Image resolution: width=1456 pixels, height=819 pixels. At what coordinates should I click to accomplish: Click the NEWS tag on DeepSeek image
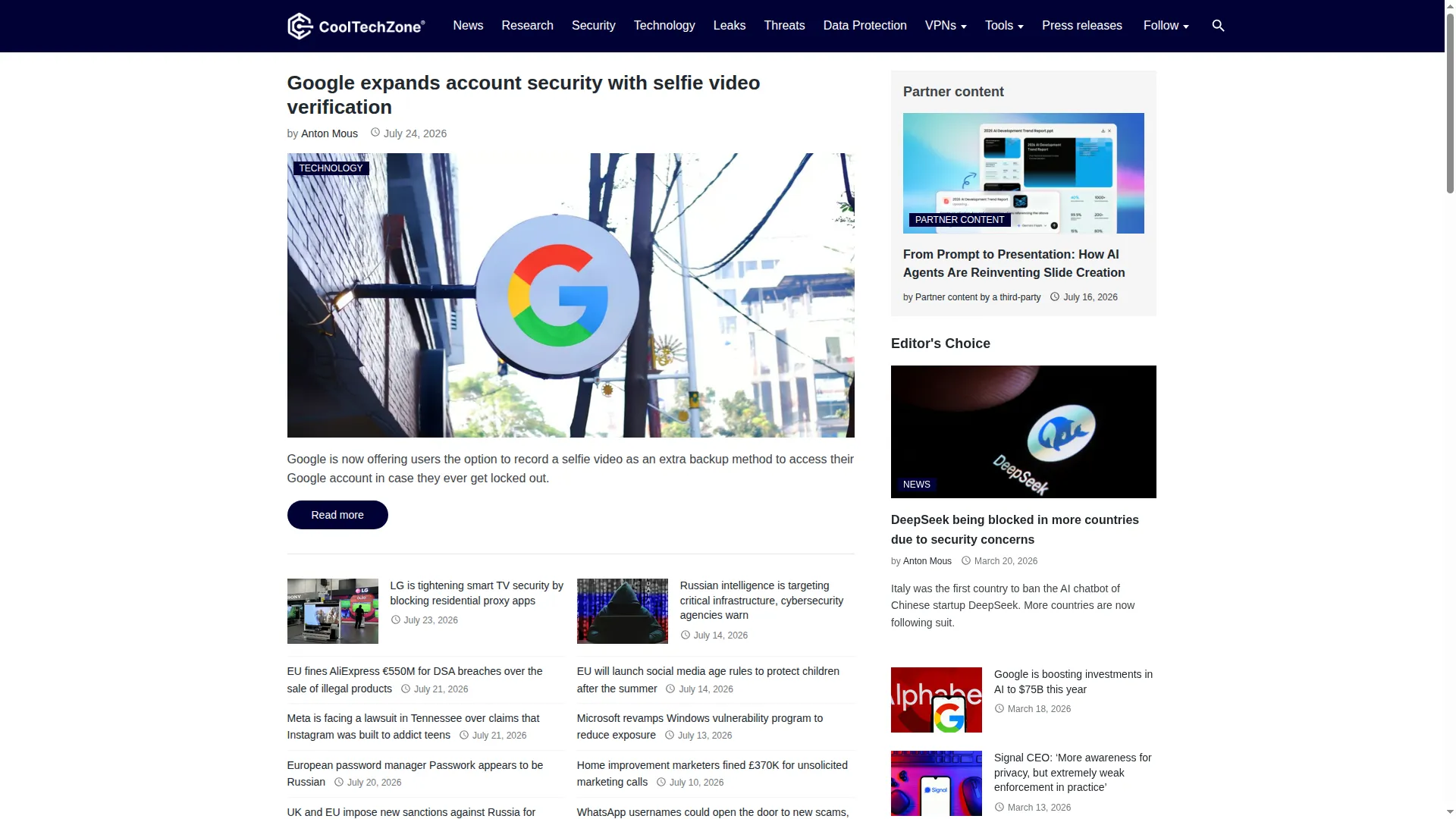(916, 485)
